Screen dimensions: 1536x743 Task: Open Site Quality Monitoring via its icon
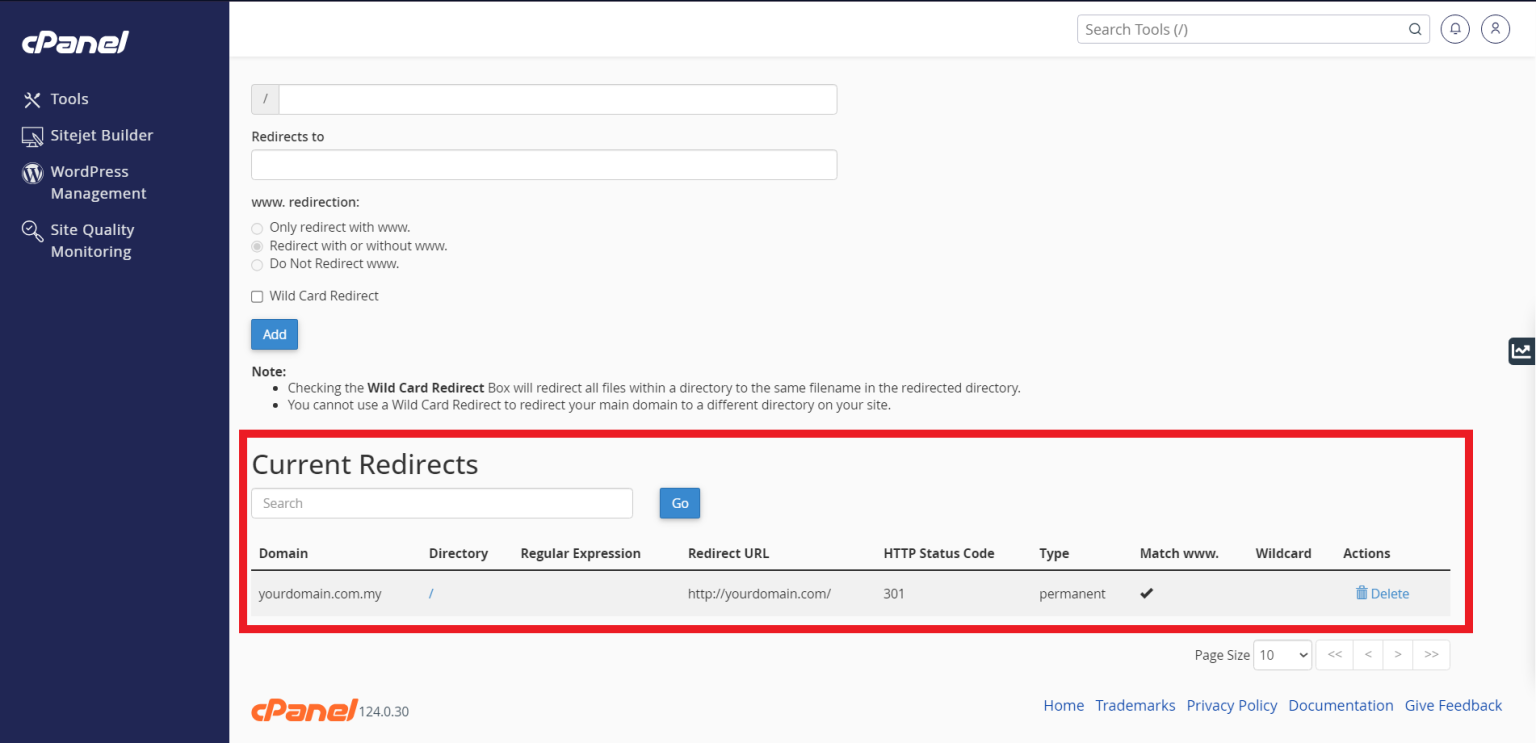point(31,230)
